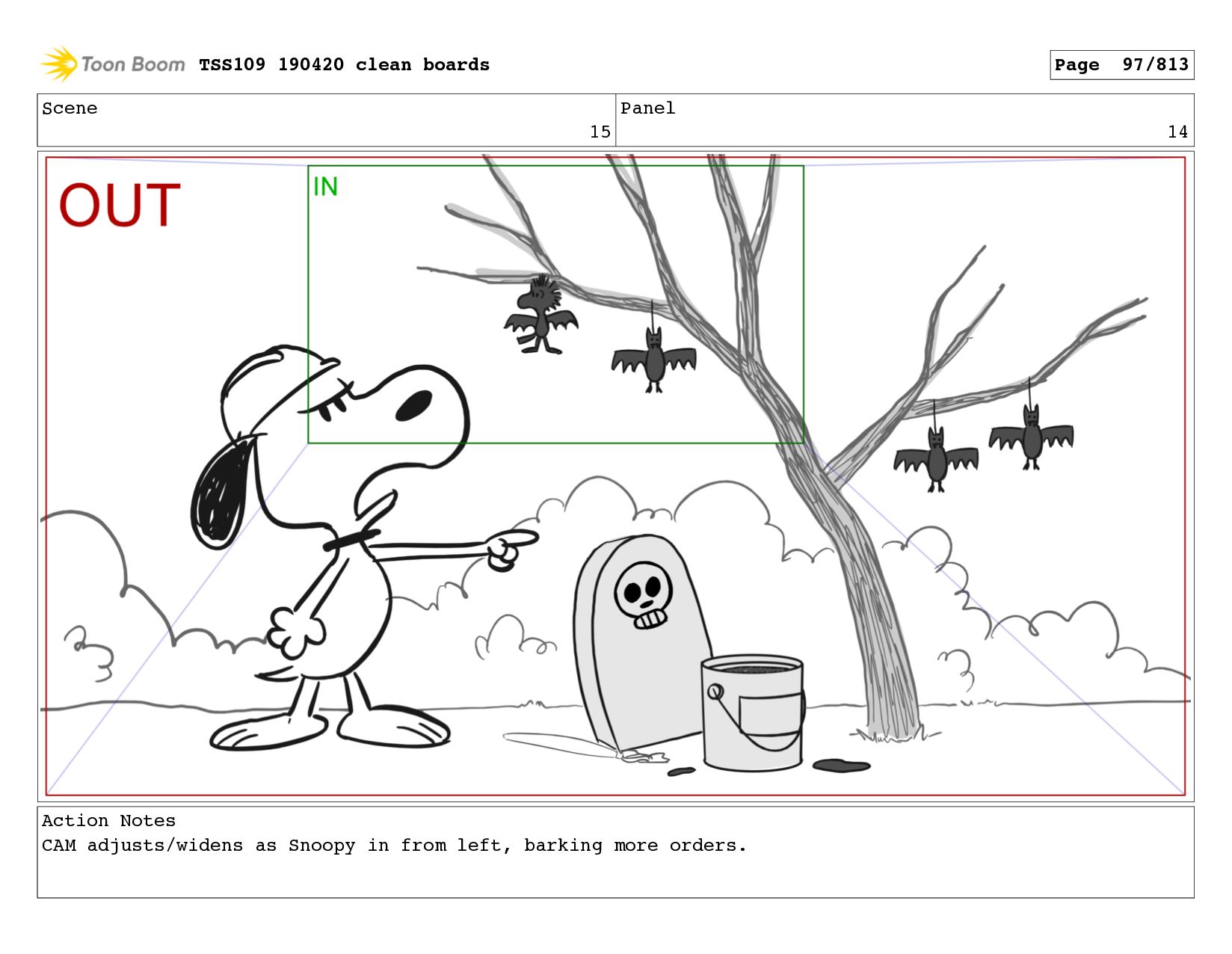This screenshot has width=1232, height=954.
Task: Click the green "IN" camera frame label
Action: click(325, 186)
